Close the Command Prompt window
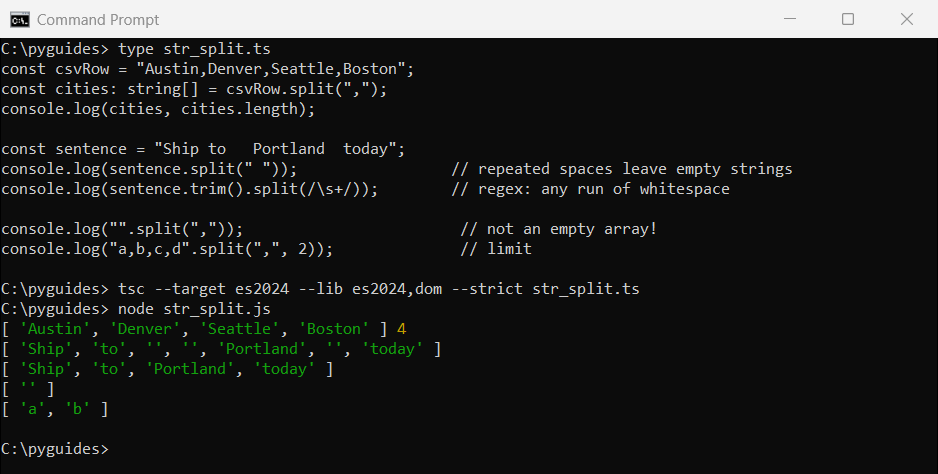The image size is (938, 474). (x=907, y=19)
